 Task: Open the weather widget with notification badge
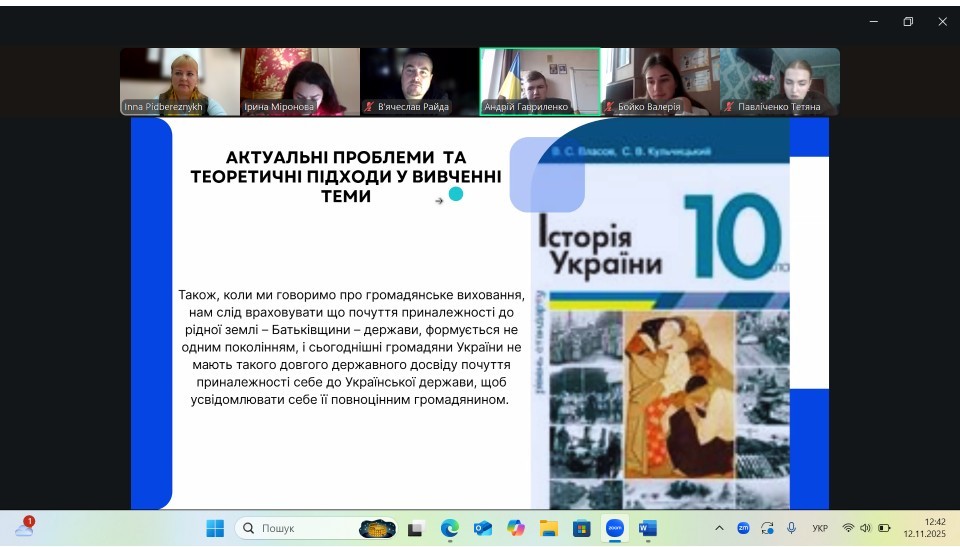[24, 527]
